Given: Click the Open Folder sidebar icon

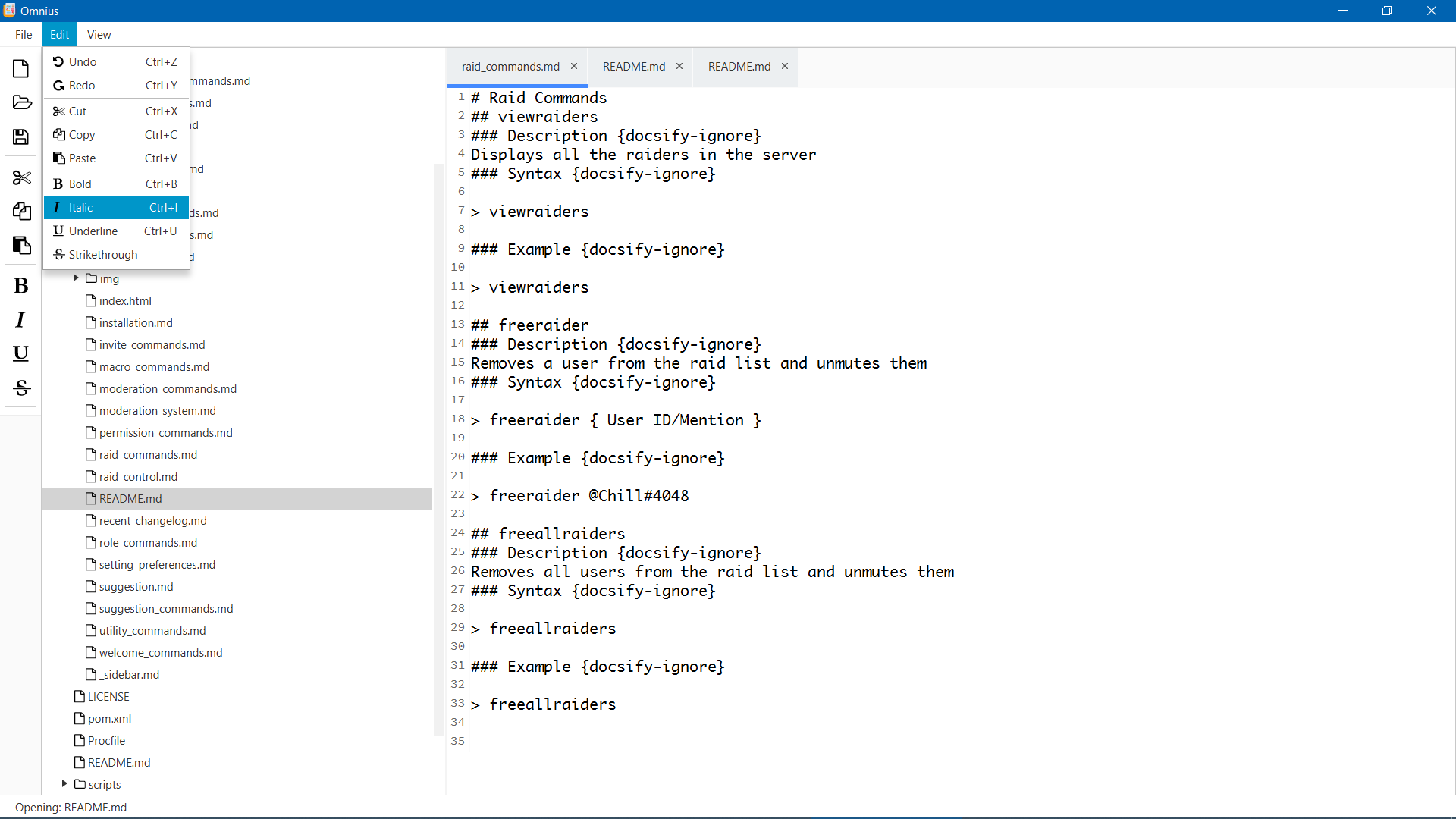Looking at the screenshot, I should pos(21,102).
